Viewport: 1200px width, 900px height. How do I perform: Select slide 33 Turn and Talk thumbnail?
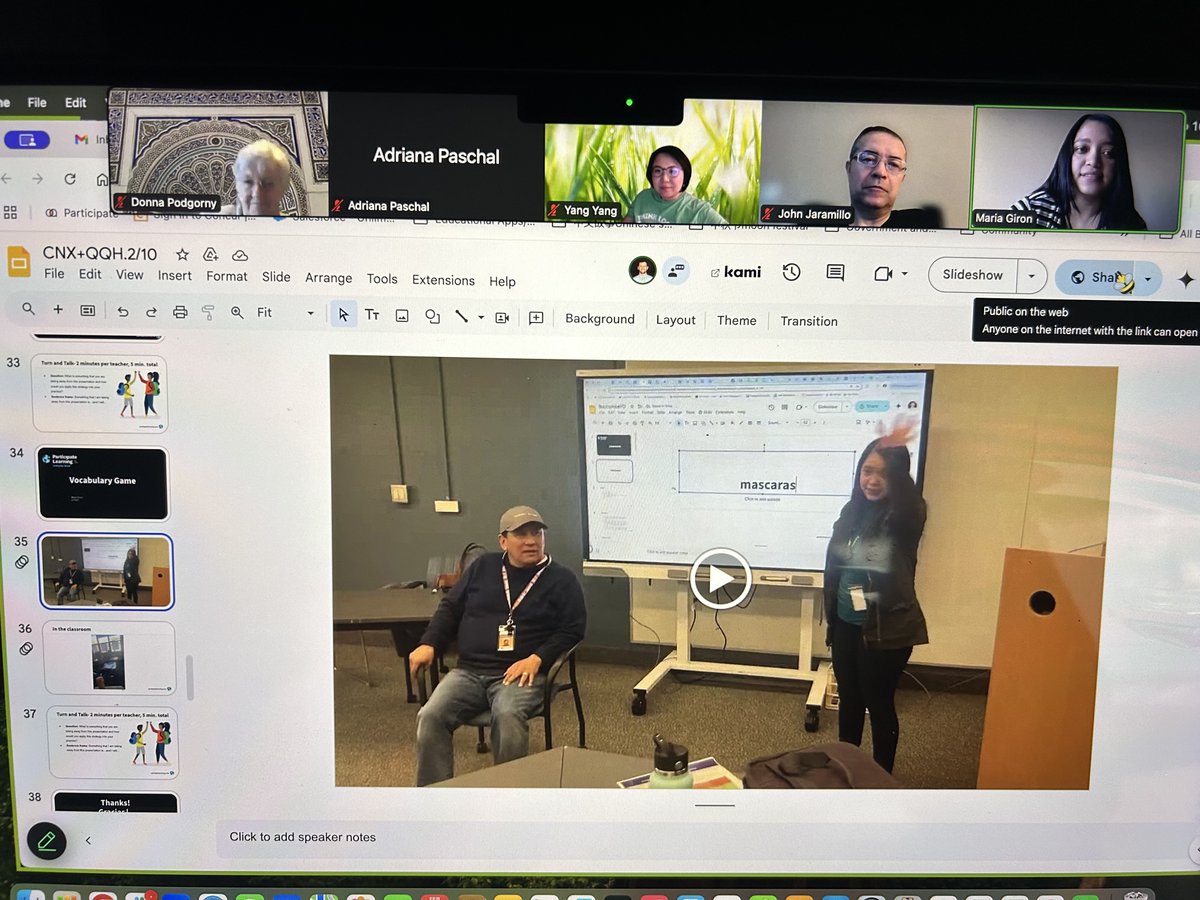pyautogui.click(x=99, y=393)
